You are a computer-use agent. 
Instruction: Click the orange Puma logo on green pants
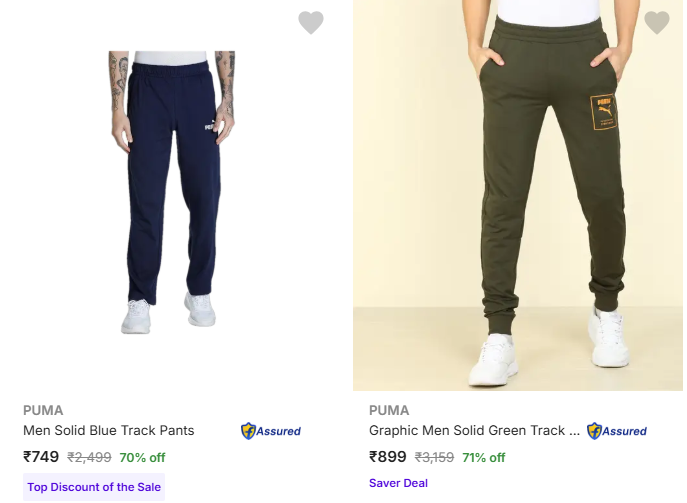point(604,113)
